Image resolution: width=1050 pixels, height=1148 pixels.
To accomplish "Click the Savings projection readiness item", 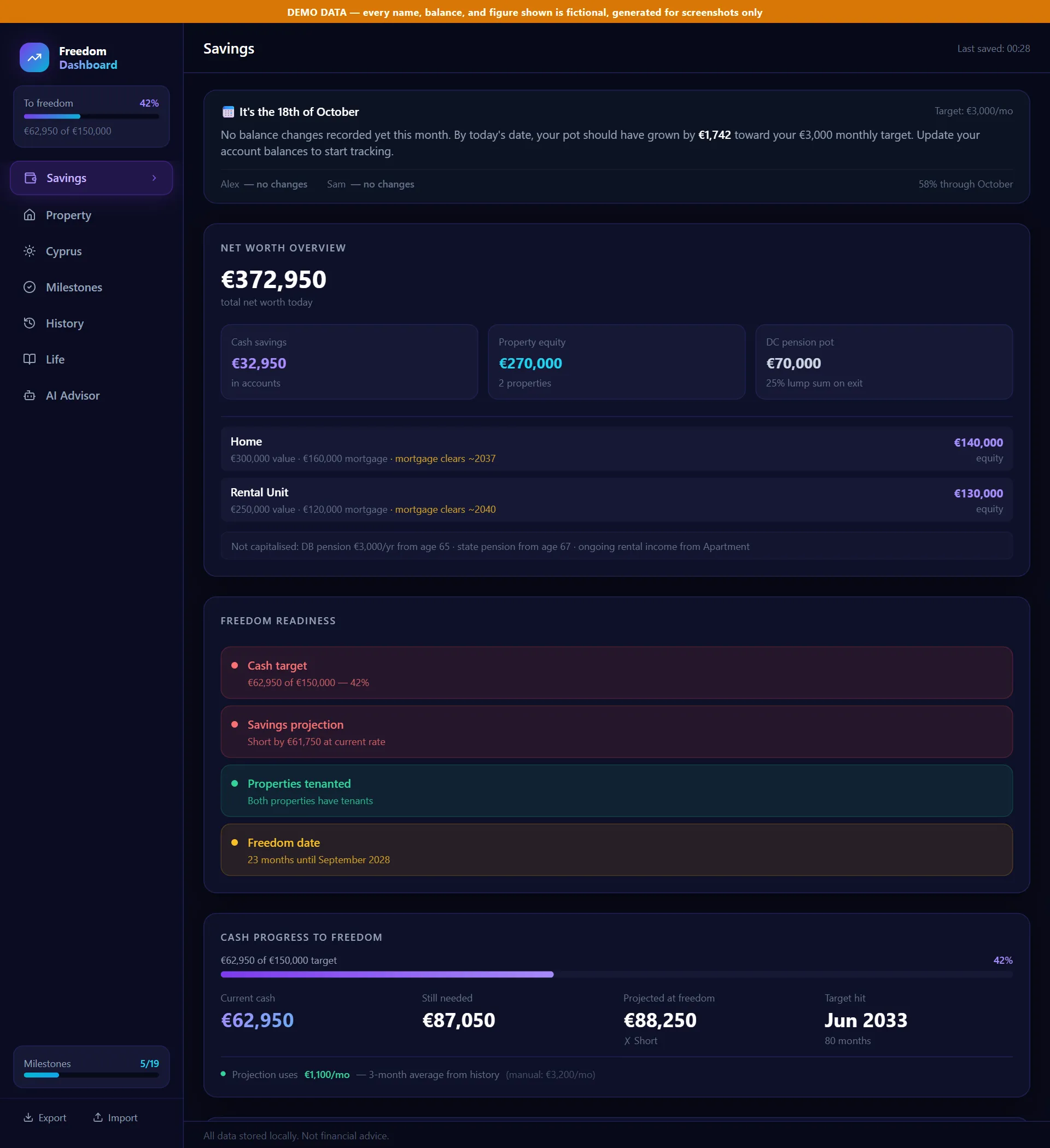I will click(616, 732).
